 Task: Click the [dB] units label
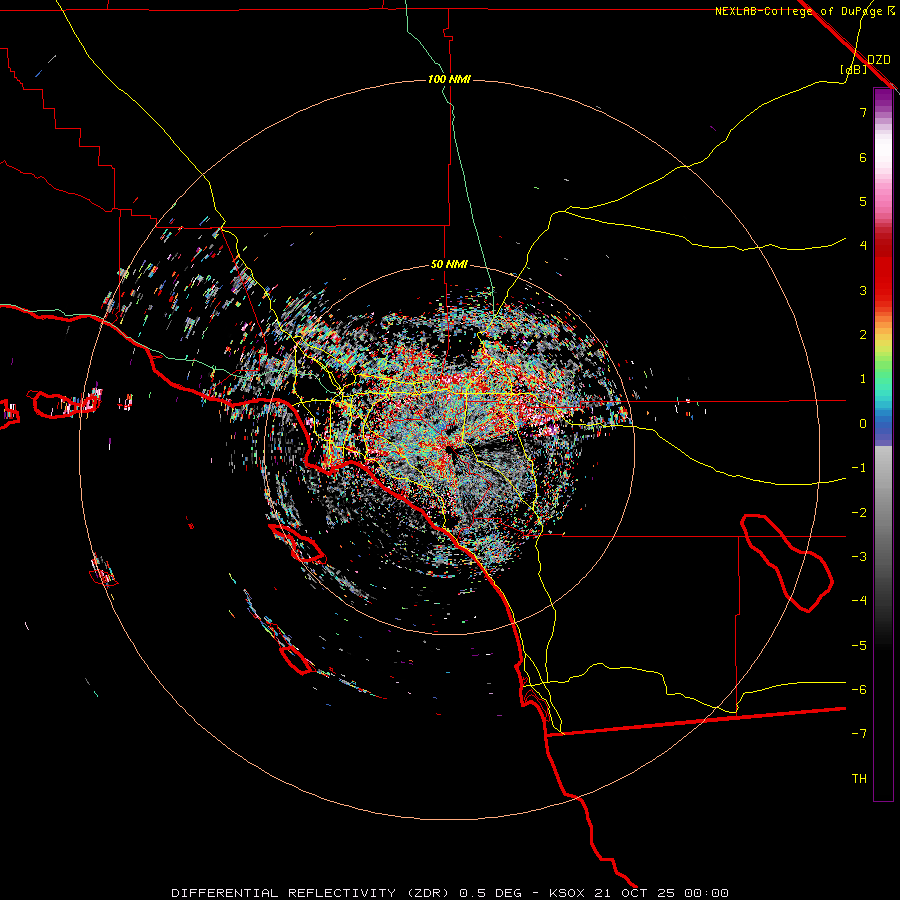(854, 70)
